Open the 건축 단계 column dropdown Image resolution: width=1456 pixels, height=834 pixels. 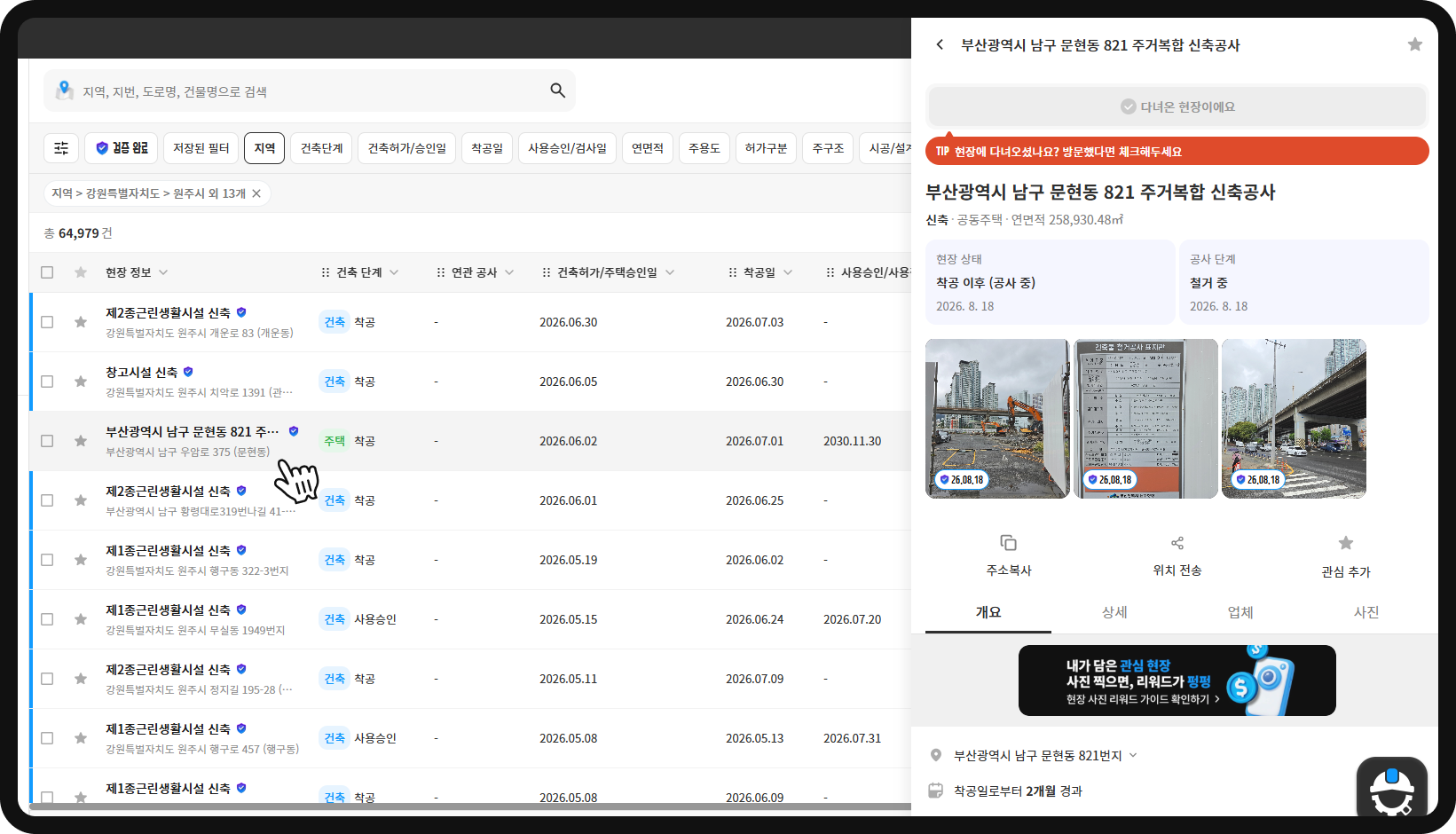pos(394,272)
